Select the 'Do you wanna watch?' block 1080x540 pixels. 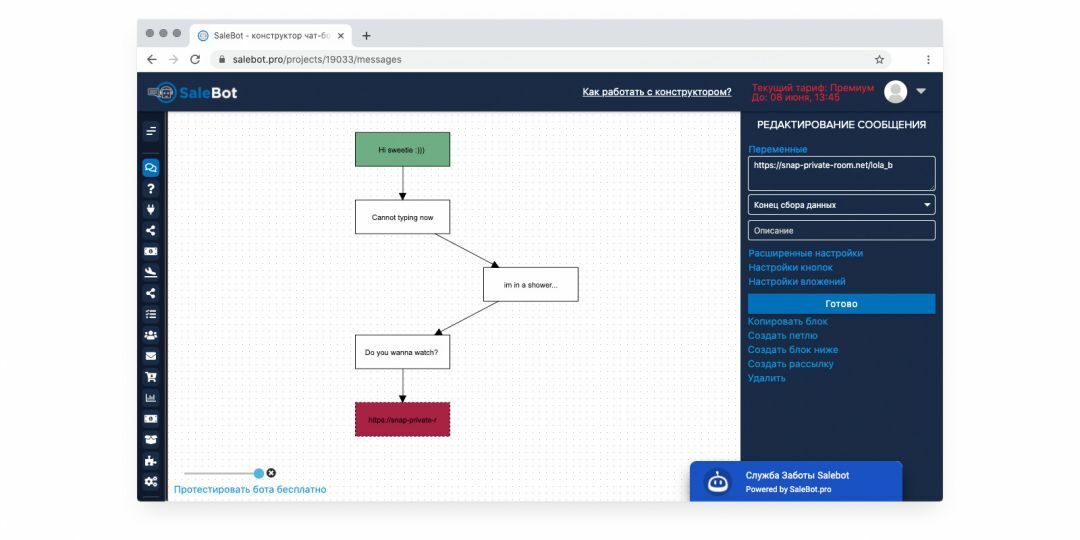point(402,352)
